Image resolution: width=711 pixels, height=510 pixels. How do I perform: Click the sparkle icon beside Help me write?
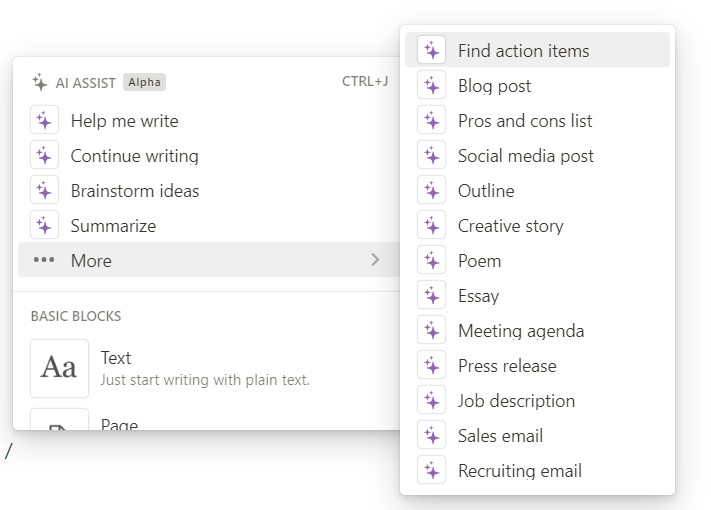[44, 120]
